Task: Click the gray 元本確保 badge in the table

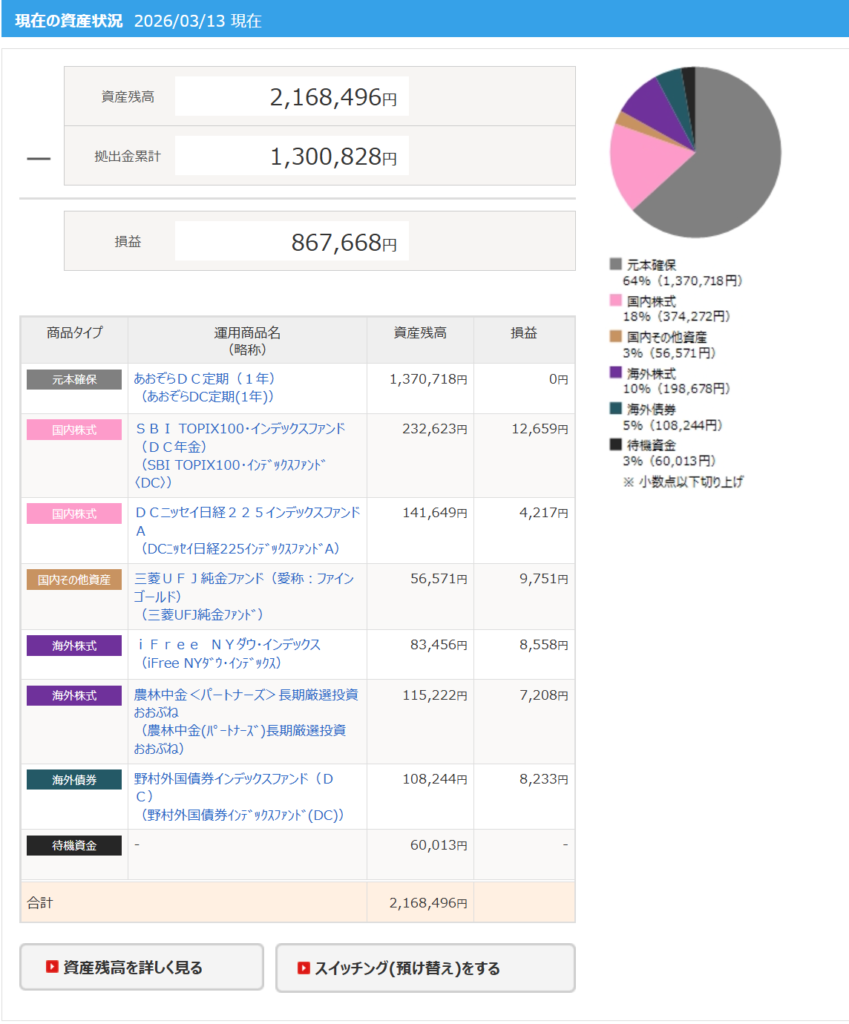Action: (x=74, y=380)
